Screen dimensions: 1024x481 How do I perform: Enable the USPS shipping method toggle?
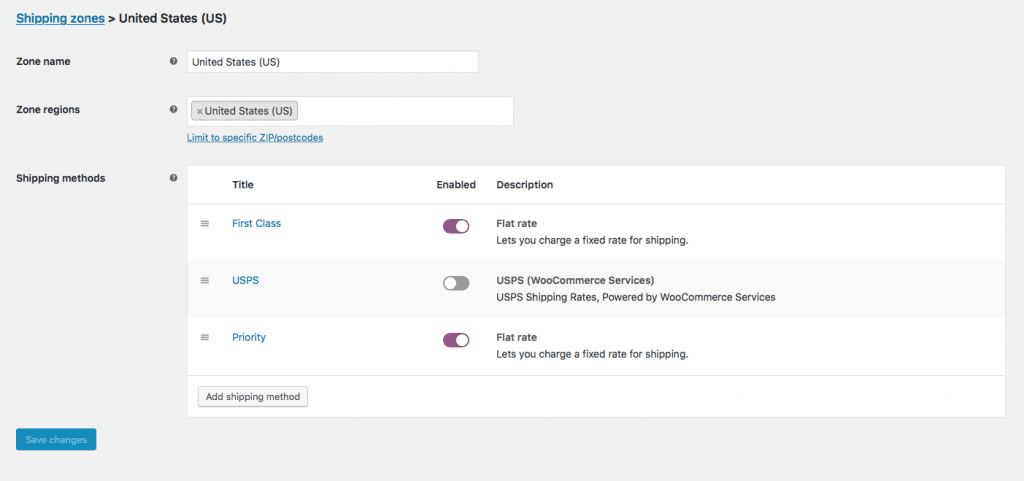click(x=456, y=283)
